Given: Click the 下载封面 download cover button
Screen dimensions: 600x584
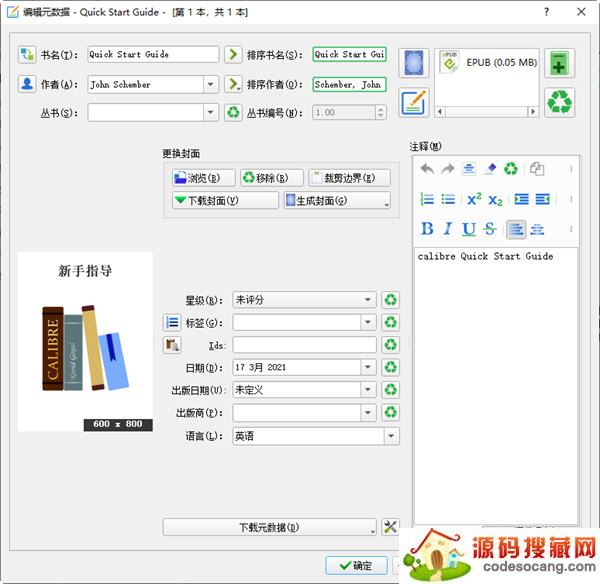Looking at the screenshot, I should coord(225,201).
